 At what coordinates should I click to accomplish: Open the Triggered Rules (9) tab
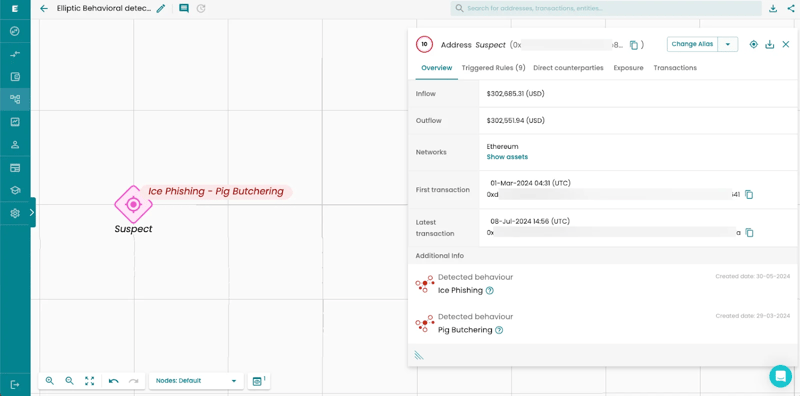[493, 68]
